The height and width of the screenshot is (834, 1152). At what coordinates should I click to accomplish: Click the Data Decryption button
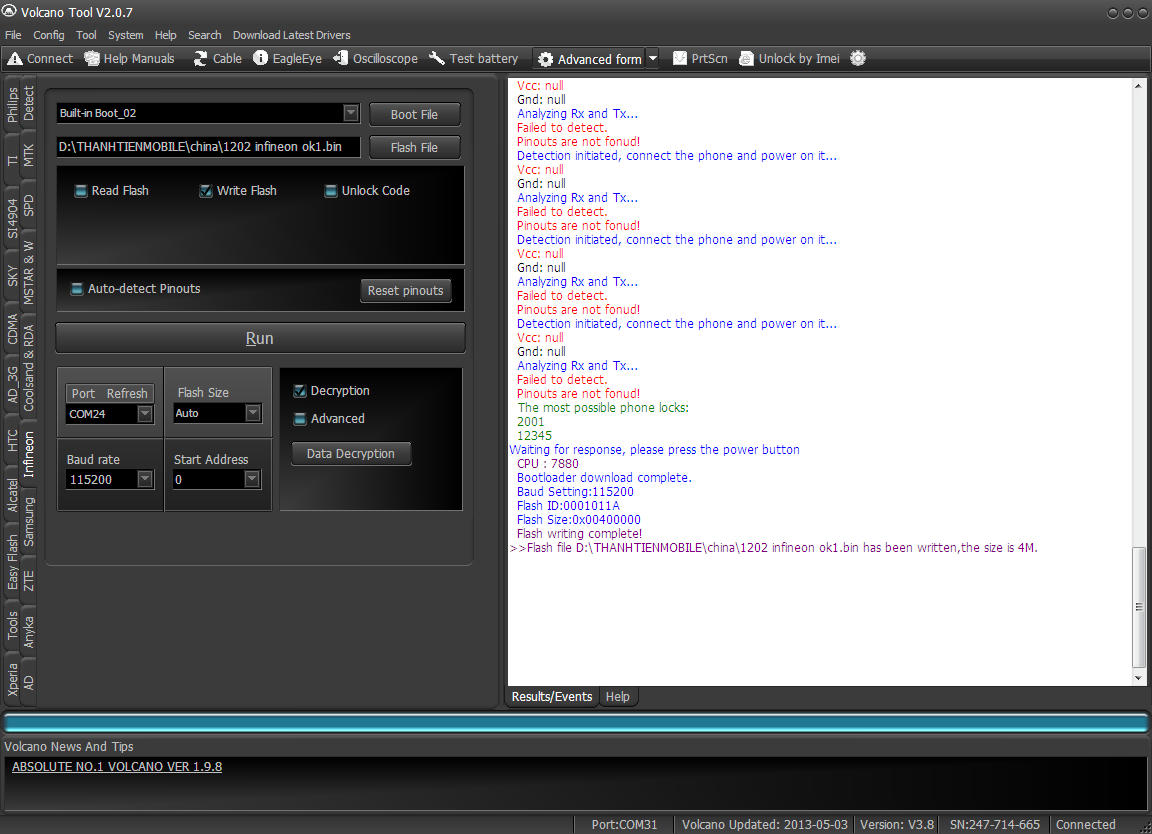[x=350, y=453]
